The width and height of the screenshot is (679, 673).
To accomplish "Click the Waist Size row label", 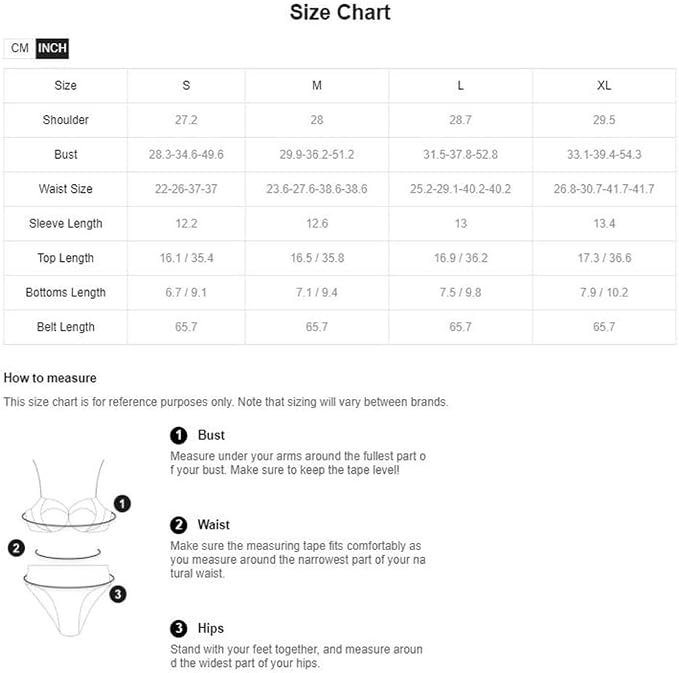I will tap(65, 189).
